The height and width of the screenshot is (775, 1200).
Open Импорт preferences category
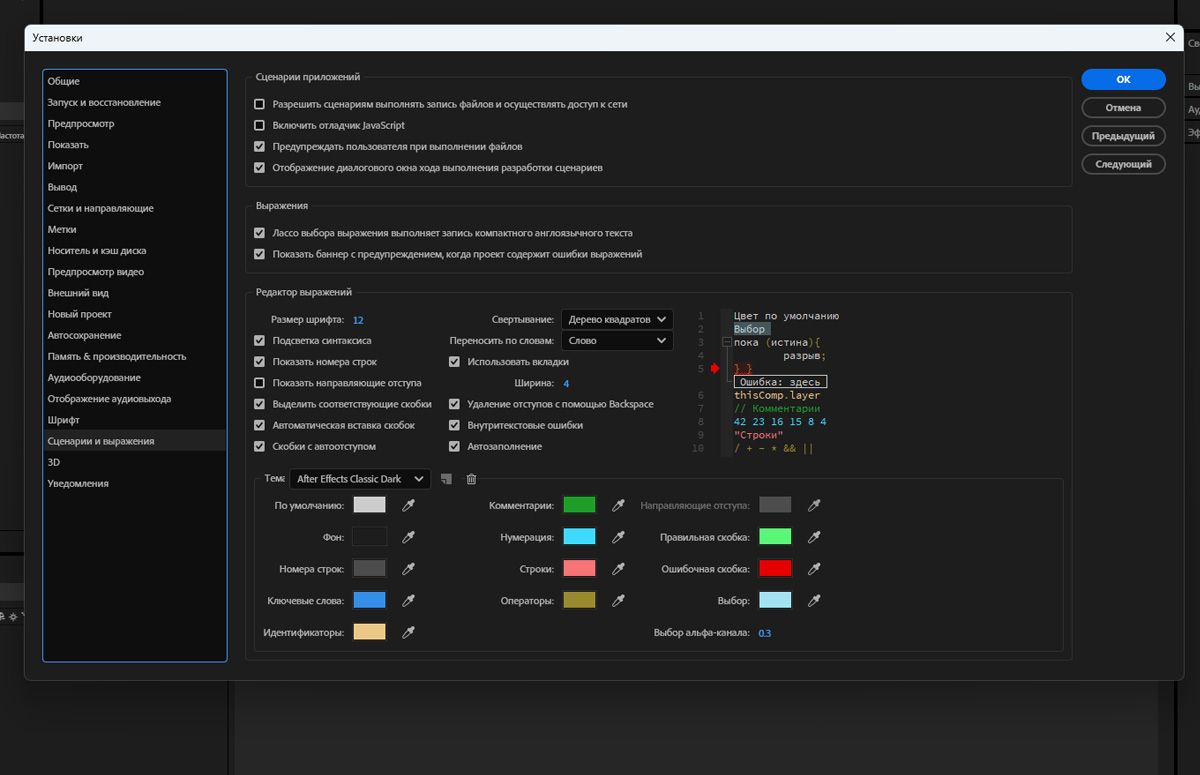coord(135,166)
